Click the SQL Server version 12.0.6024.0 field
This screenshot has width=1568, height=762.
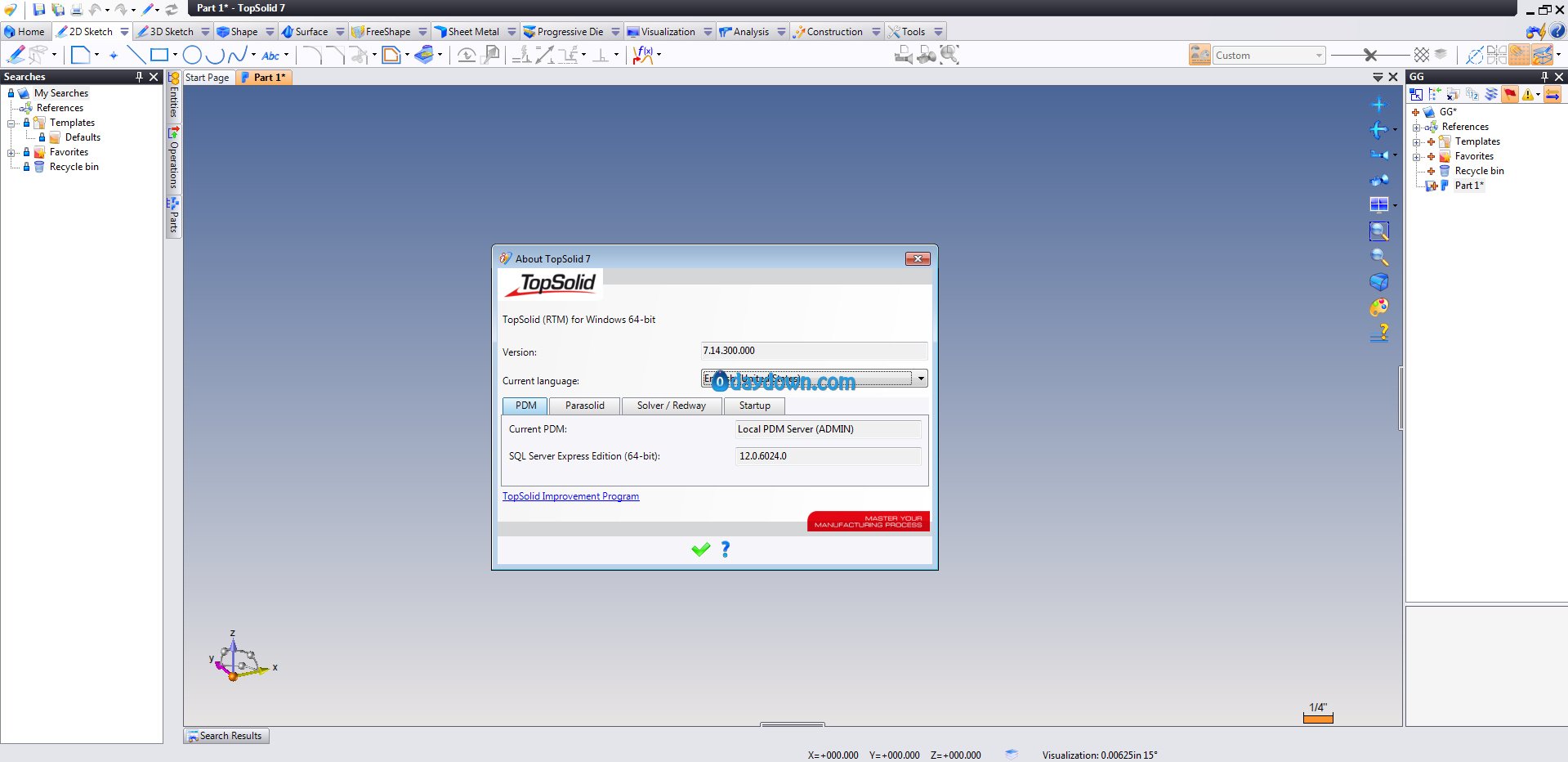(x=828, y=456)
